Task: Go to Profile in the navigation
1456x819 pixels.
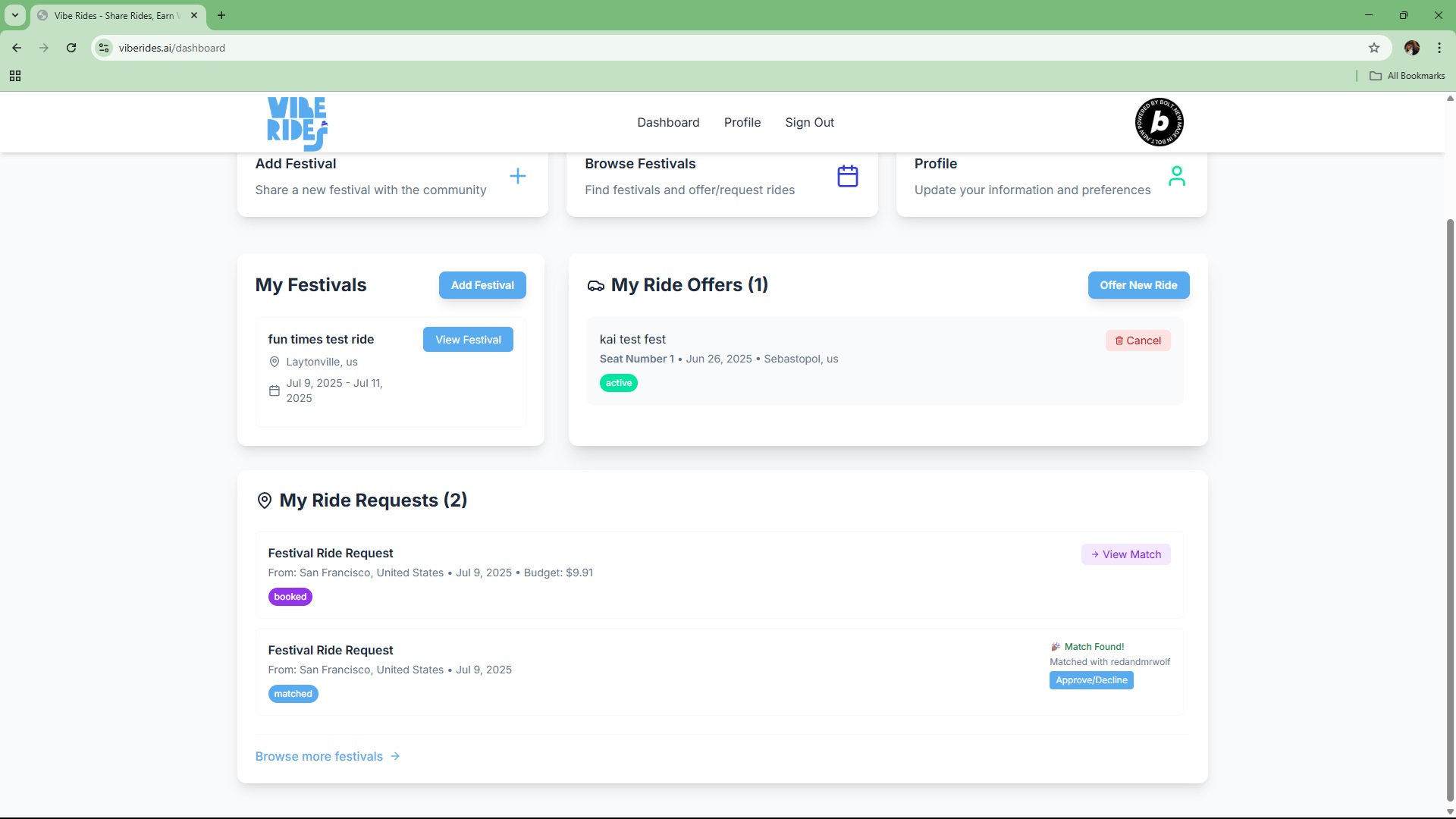Action: [x=742, y=122]
